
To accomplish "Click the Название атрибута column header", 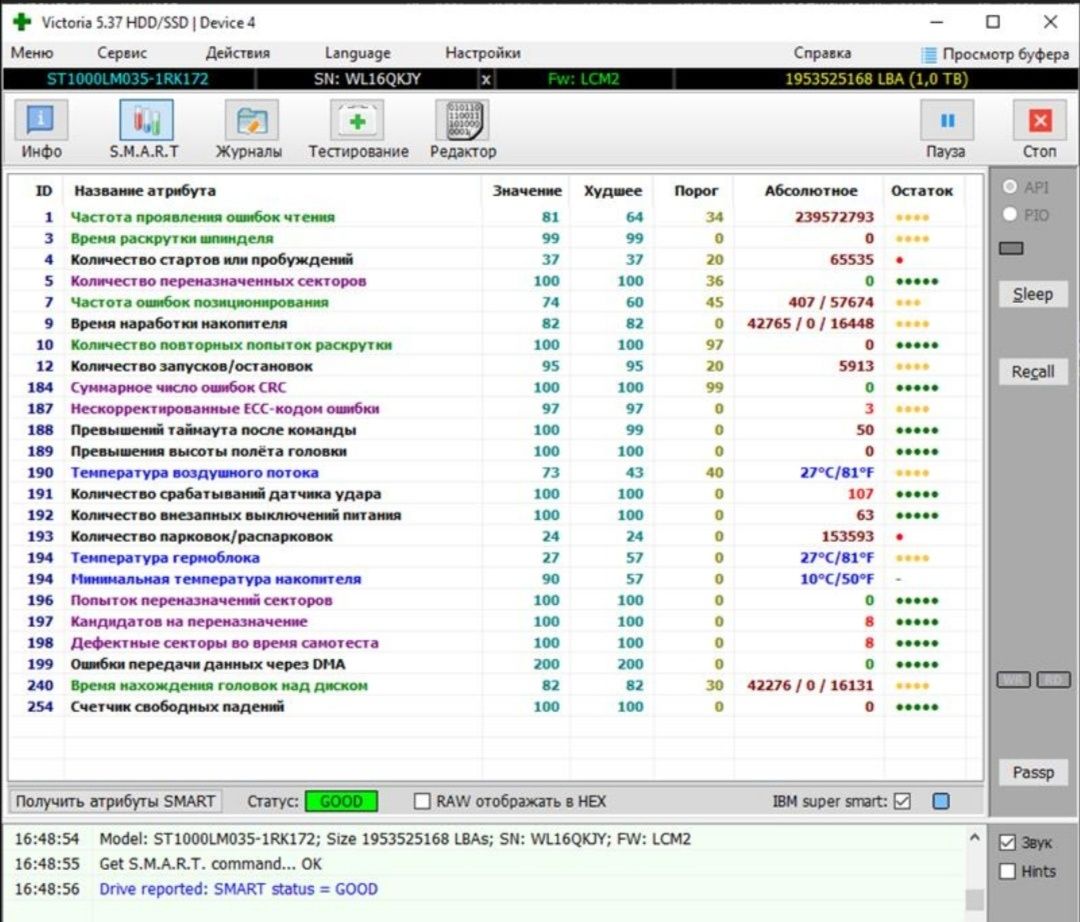I will click(145, 191).
